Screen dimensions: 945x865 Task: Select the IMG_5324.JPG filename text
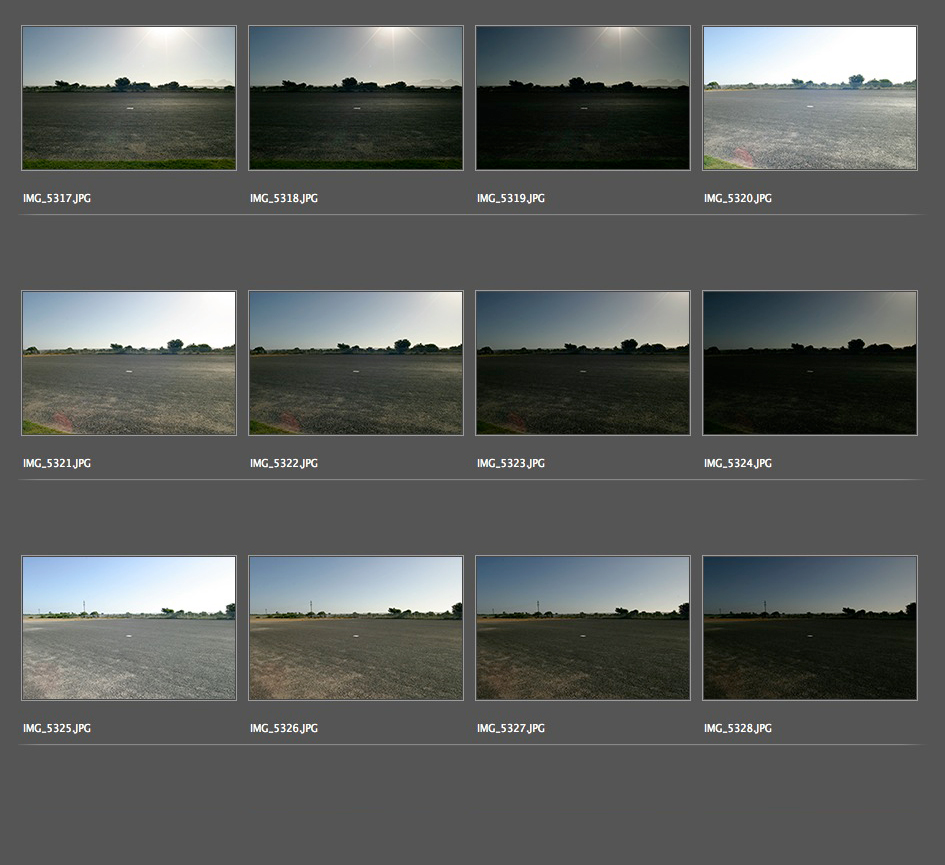click(738, 464)
